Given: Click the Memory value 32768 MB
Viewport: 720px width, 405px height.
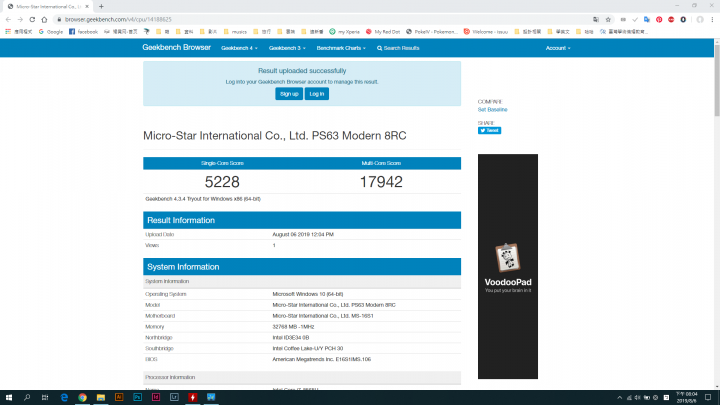Looking at the screenshot, I should coord(293,326).
